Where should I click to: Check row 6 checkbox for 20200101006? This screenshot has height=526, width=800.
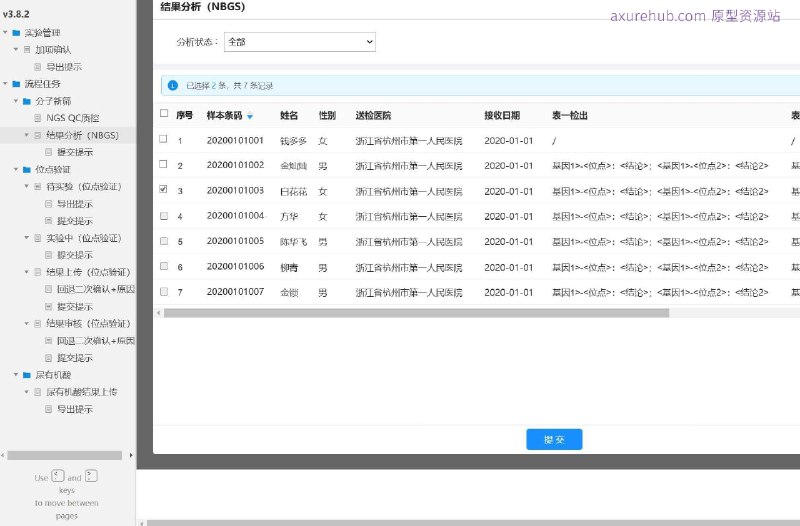tap(164, 266)
